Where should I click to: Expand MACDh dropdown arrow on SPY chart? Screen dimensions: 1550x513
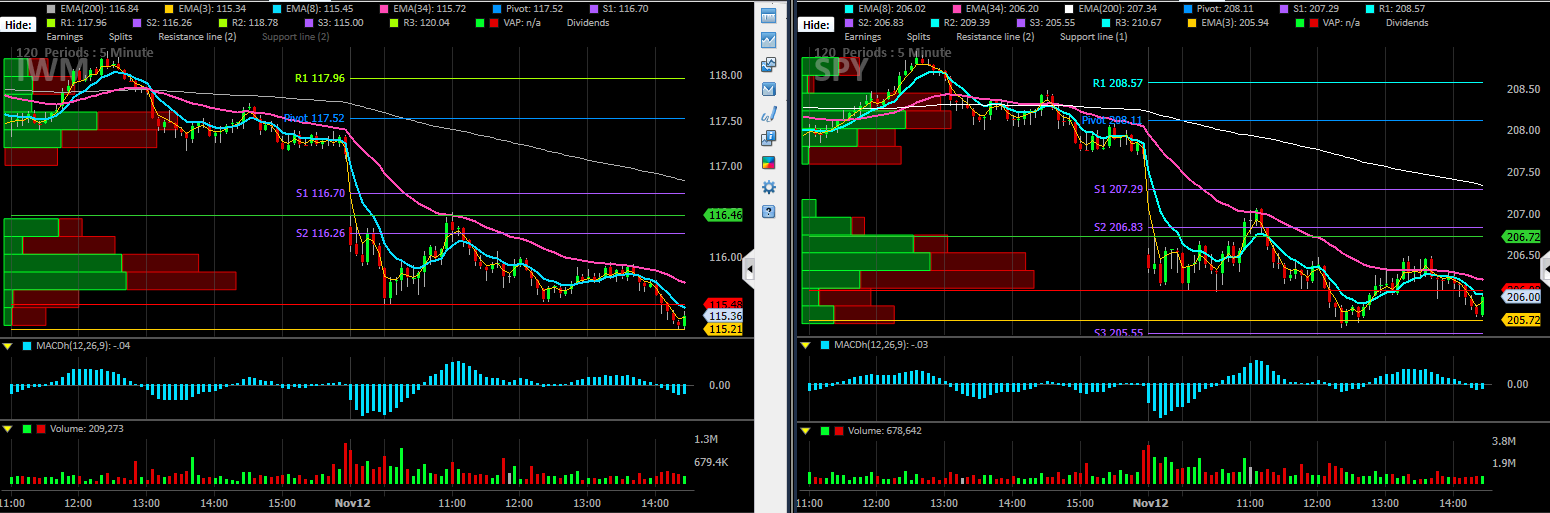(804, 346)
